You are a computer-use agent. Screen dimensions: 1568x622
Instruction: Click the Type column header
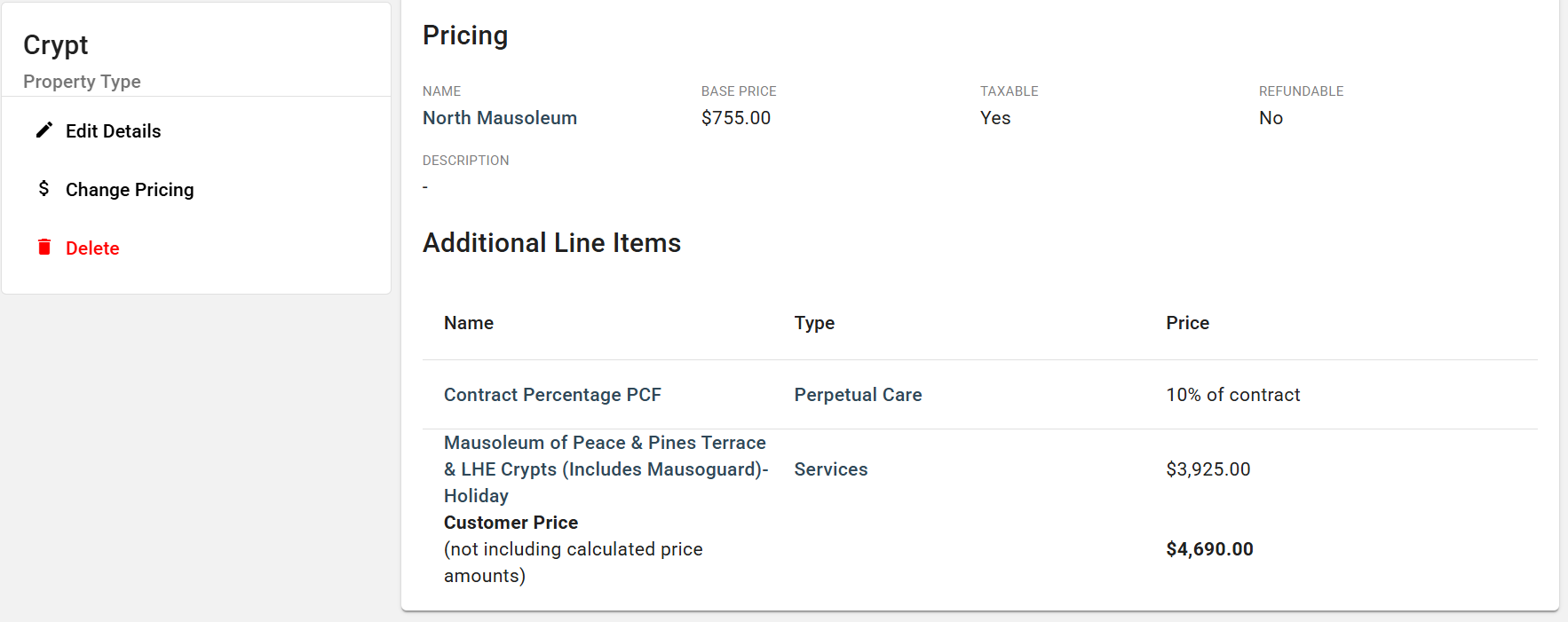click(x=814, y=323)
